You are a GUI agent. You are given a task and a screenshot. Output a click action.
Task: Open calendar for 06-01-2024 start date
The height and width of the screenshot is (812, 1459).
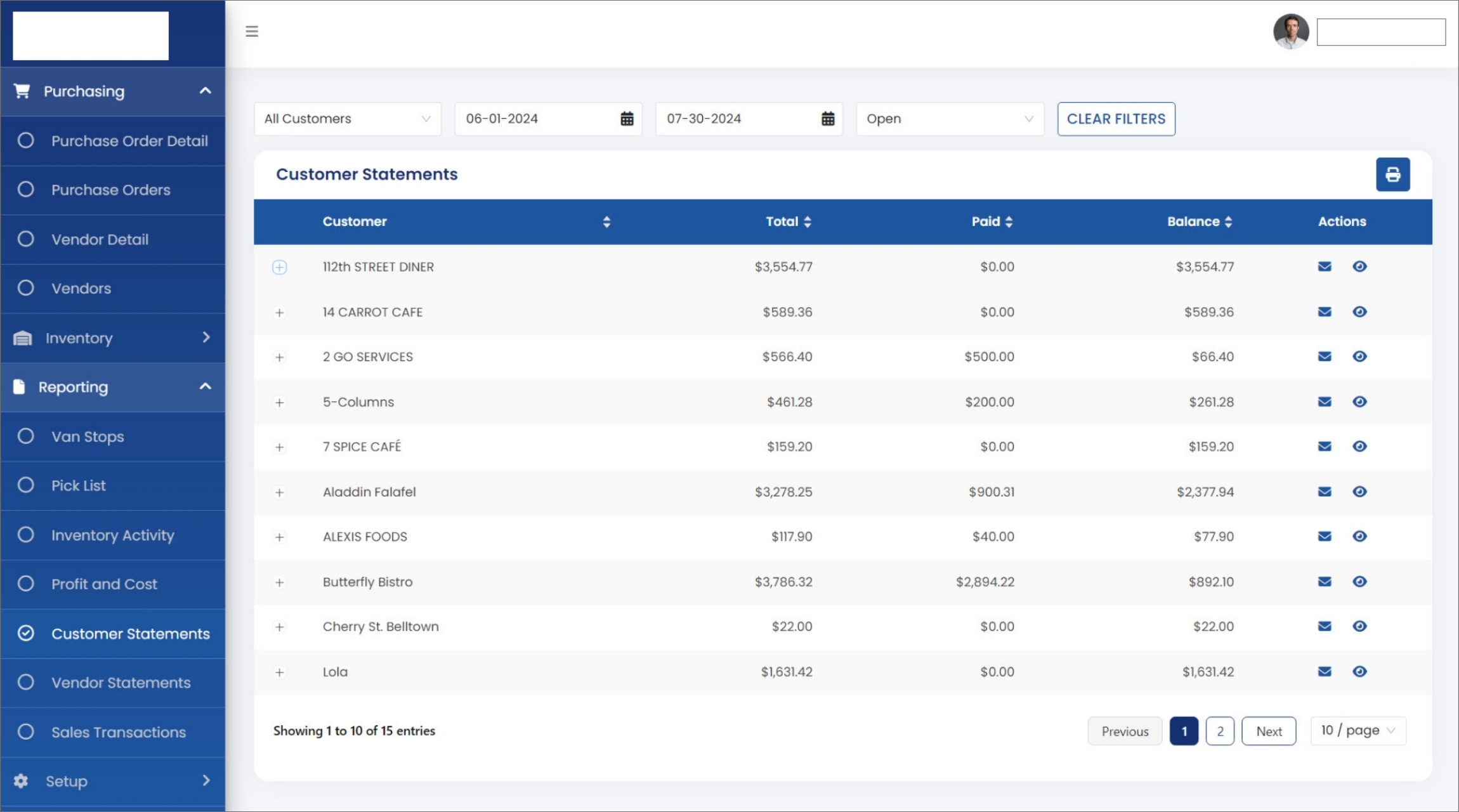coord(627,119)
